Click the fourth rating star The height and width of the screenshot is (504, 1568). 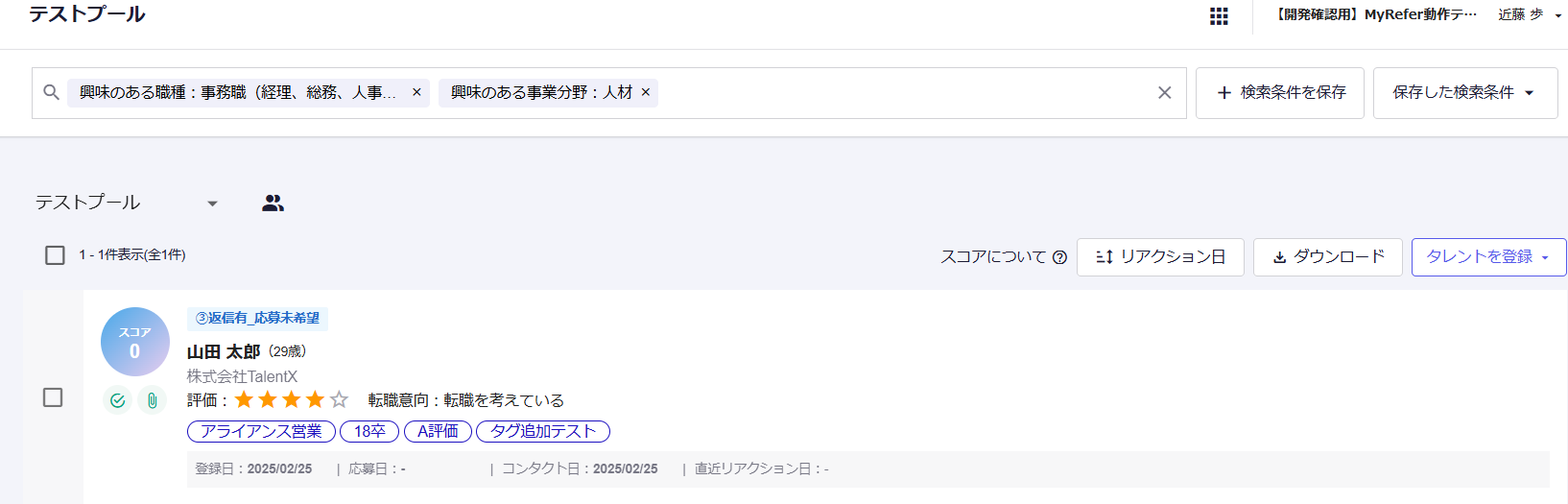pyautogui.click(x=315, y=399)
